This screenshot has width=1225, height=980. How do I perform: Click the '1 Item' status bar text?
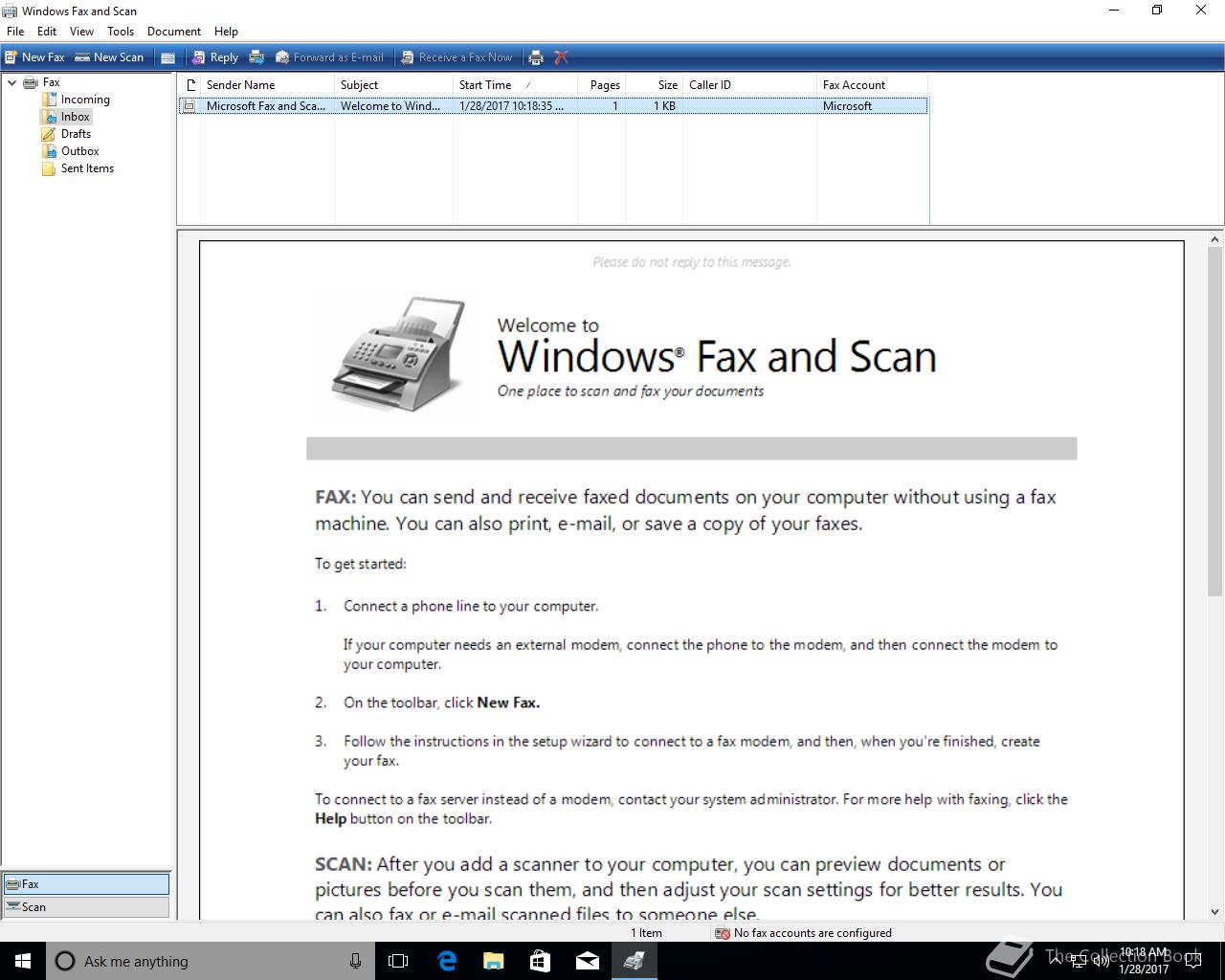coord(646,933)
